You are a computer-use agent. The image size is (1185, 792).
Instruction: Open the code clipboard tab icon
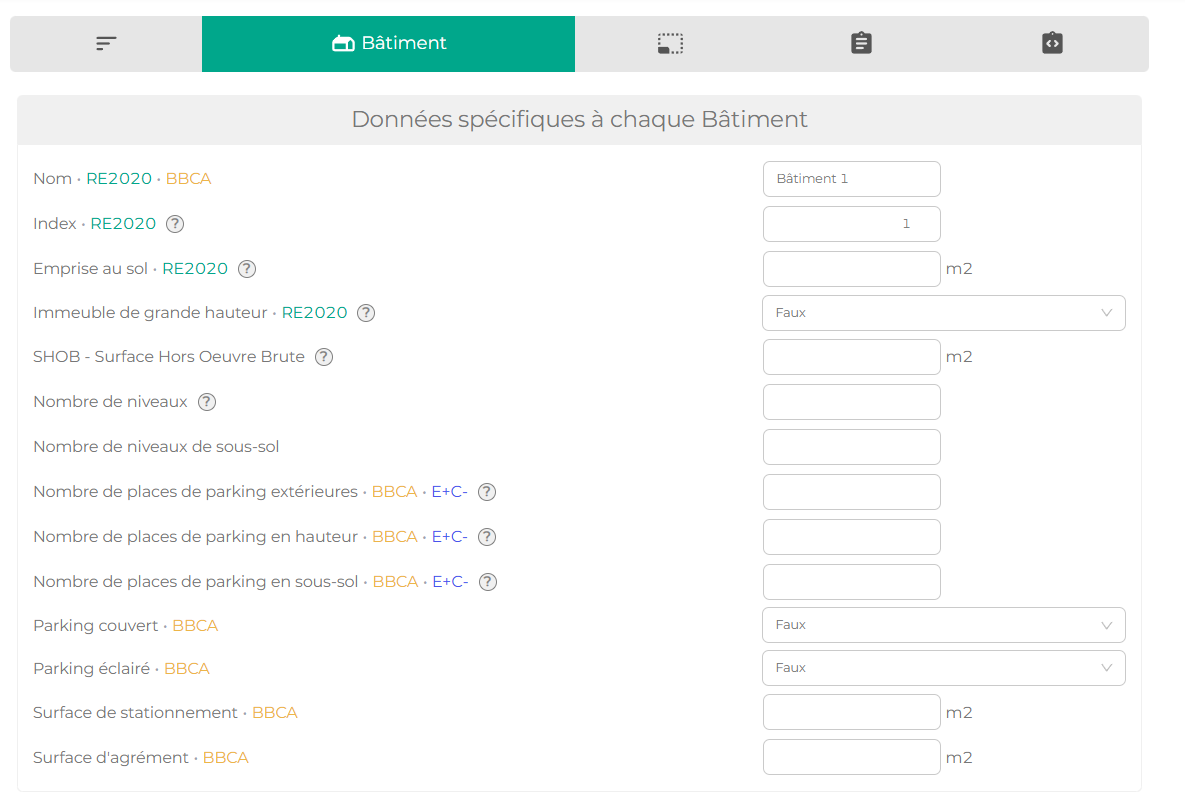[1053, 43]
